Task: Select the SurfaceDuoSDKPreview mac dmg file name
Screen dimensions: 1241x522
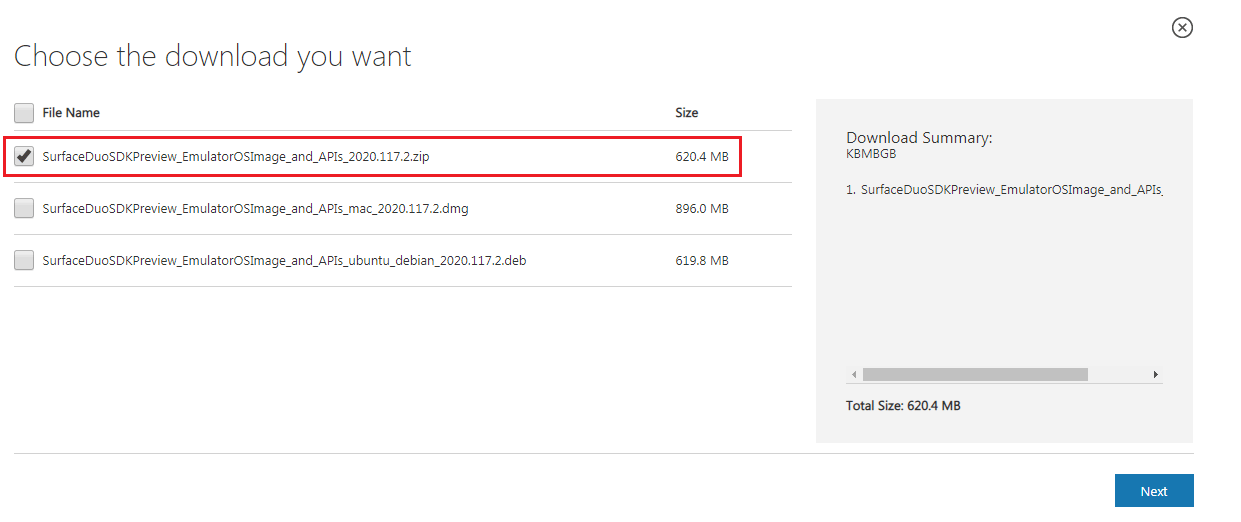Action: [255, 209]
